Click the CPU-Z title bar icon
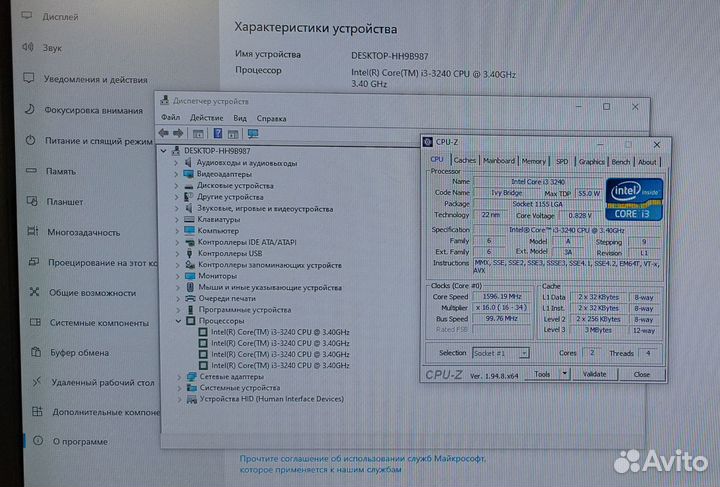 (428, 142)
